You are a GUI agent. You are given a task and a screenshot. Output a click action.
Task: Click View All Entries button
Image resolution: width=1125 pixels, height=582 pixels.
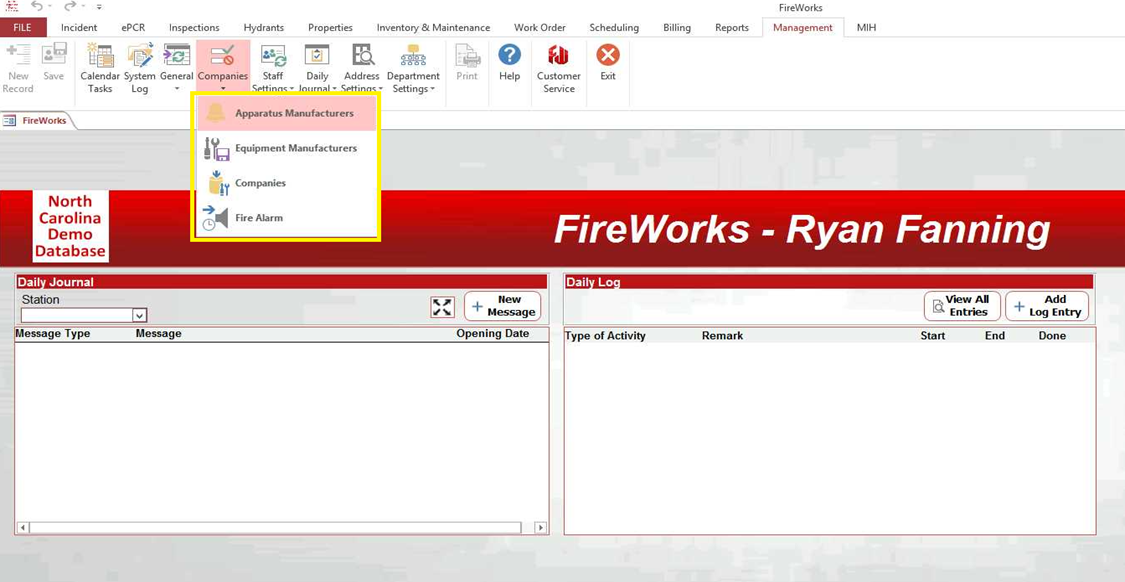pyautogui.click(x=961, y=306)
